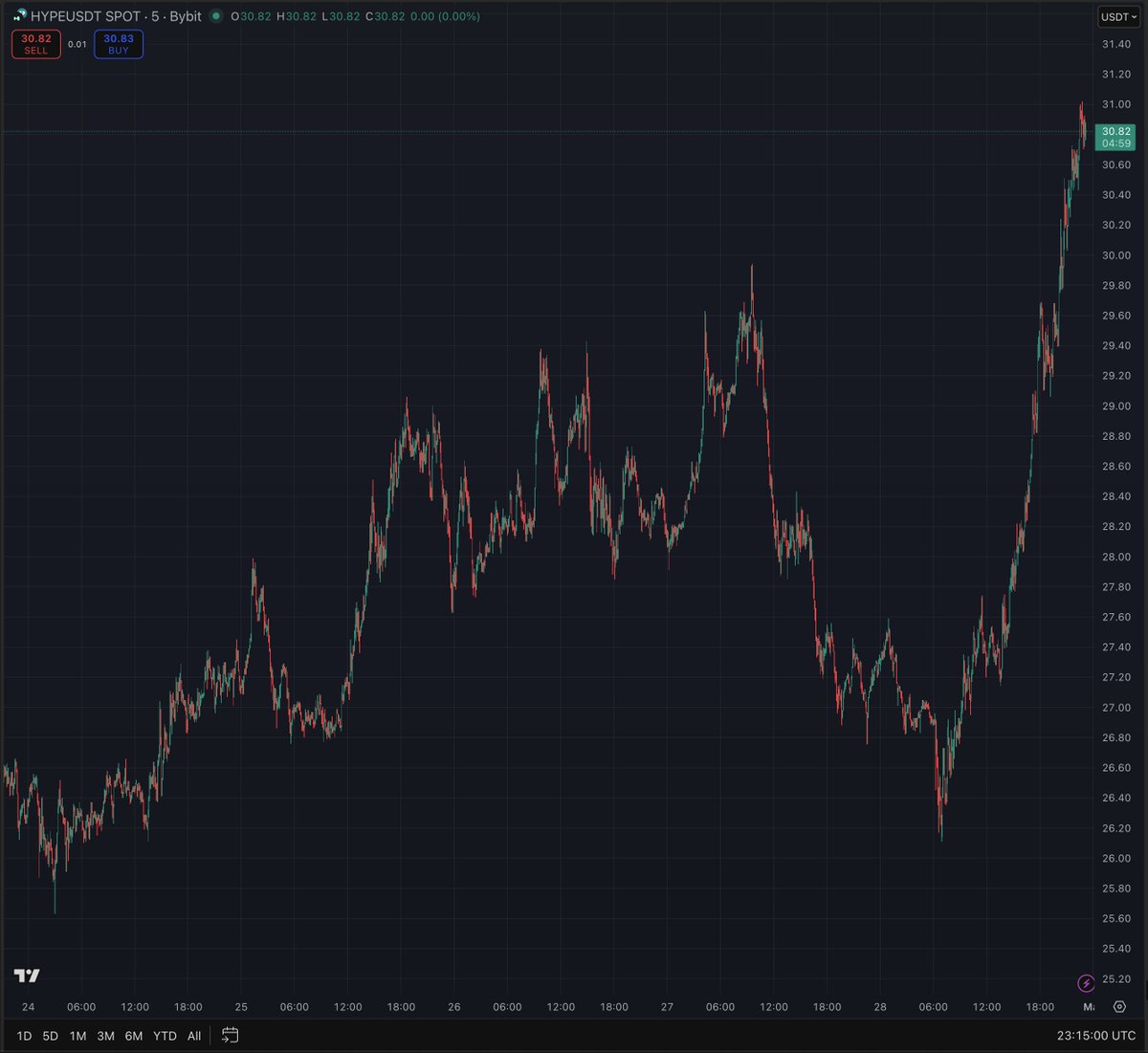
Task: Click the TradingView logo
Action: pos(27,976)
